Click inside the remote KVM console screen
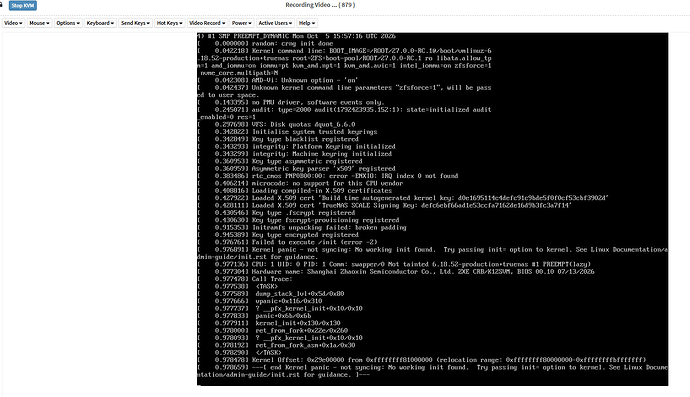The width and height of the screenshot is (690, 397). [432, 209]
